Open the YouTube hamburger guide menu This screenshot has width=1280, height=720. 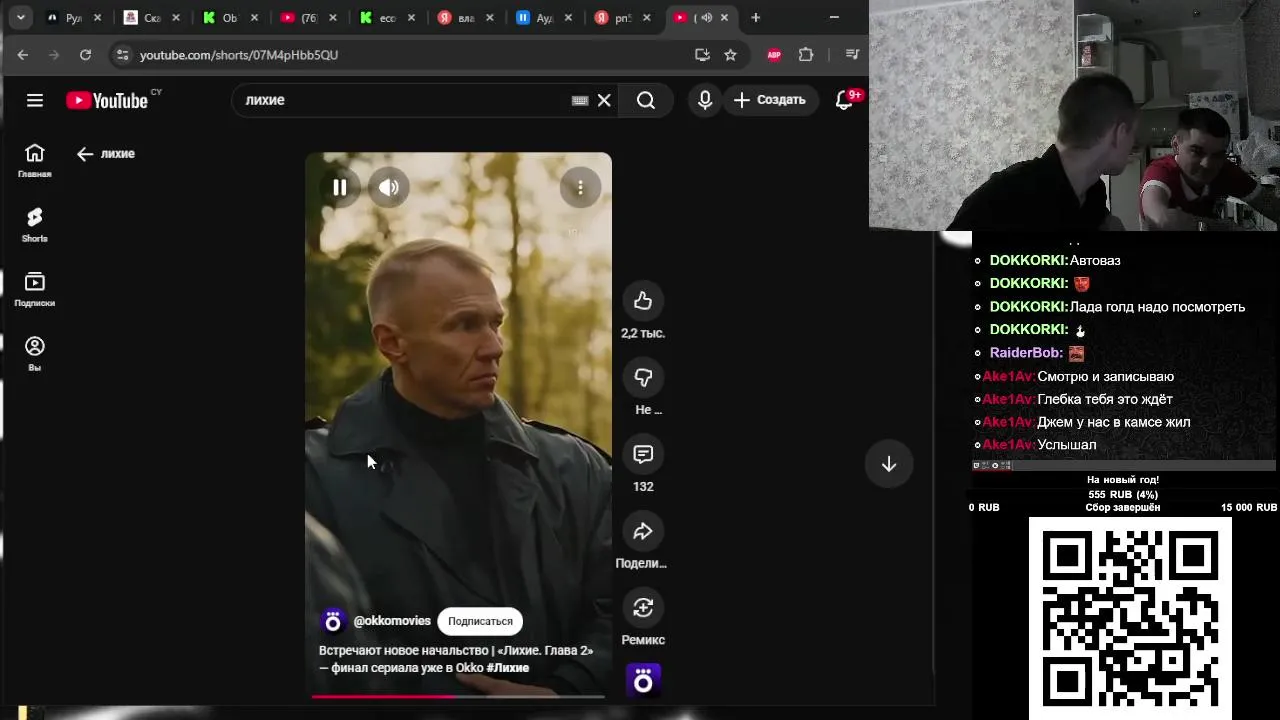click(35, 100)
